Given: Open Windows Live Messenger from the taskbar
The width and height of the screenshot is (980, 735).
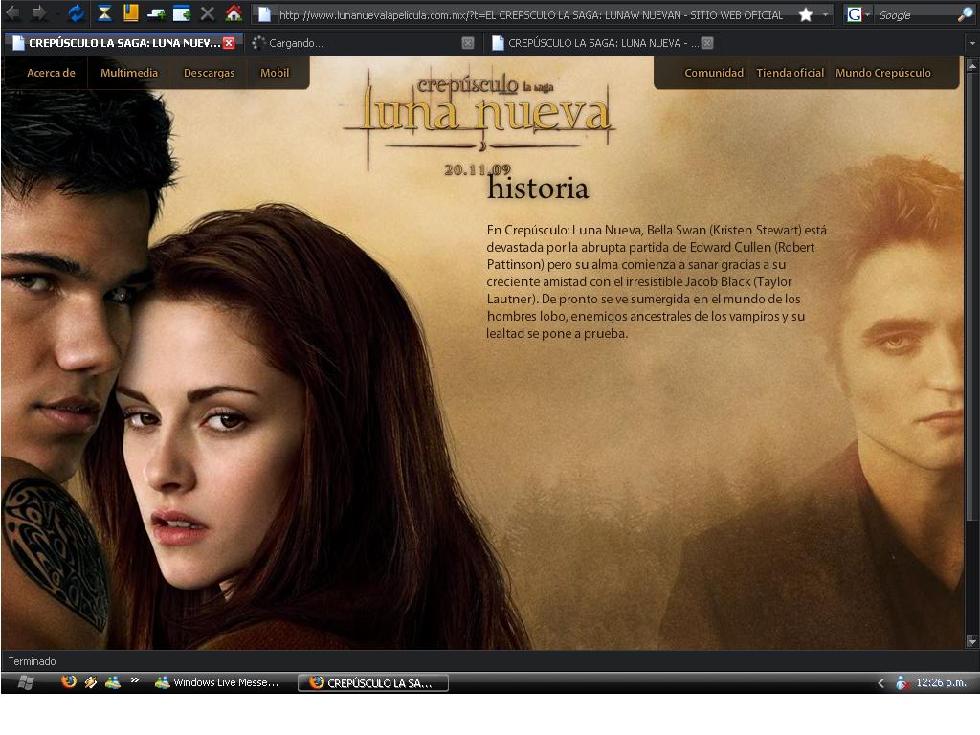Looking at the screenshot, I should (218, 683).
